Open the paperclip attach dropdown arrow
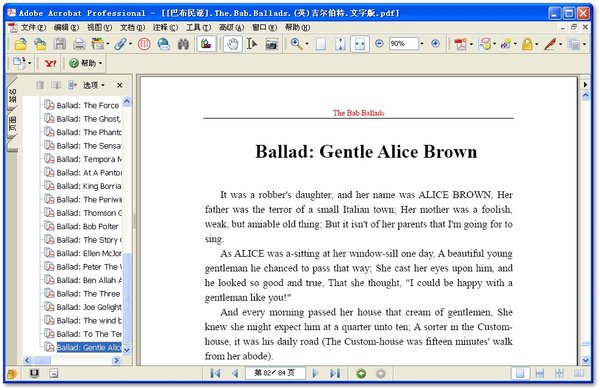Image resolution: width=600 pixels, height=390 pixels. [130, 44]
